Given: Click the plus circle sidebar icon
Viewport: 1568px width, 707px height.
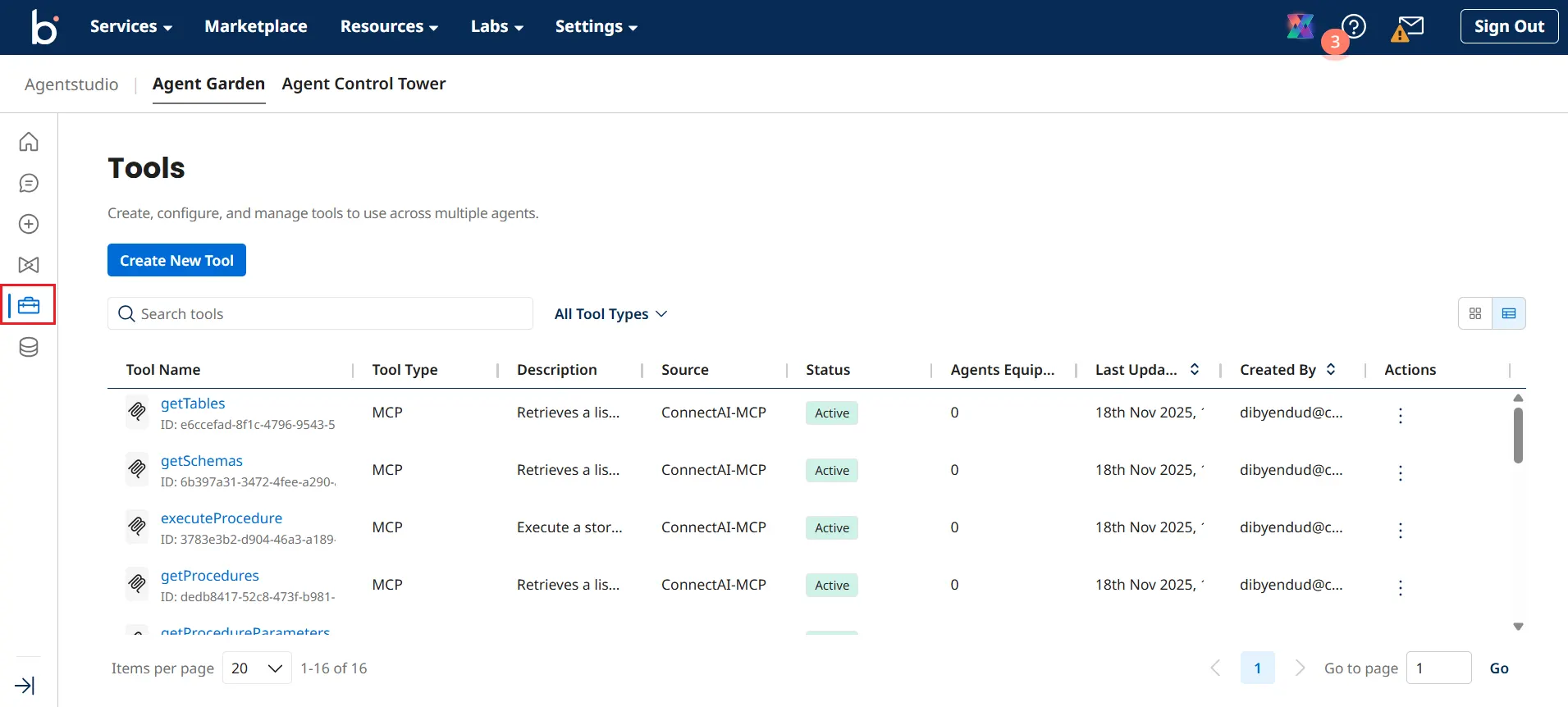Looking at the screenshot, I should [29, 224].
